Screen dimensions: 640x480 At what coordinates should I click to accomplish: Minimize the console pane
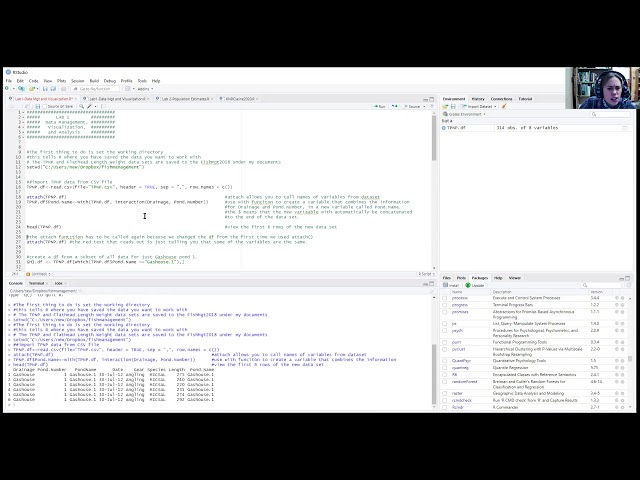[425, 283]
